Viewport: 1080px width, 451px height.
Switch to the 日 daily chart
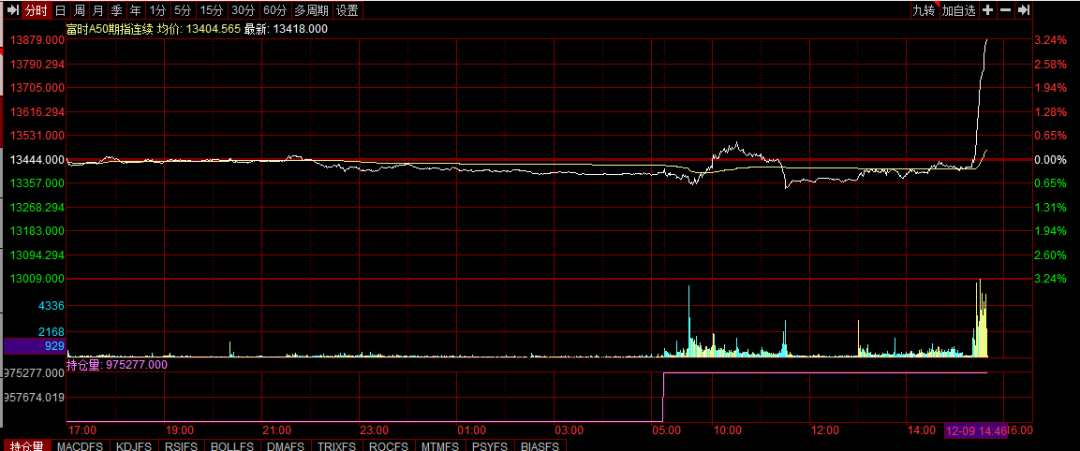(x=61, y=10)
